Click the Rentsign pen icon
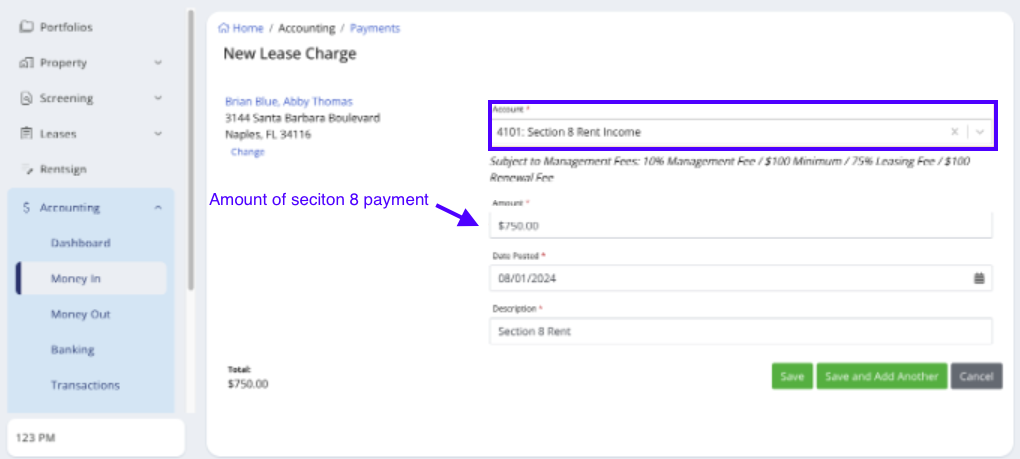Image resolution: width=1020 pixels, height=459 pixels. point(26,169)
